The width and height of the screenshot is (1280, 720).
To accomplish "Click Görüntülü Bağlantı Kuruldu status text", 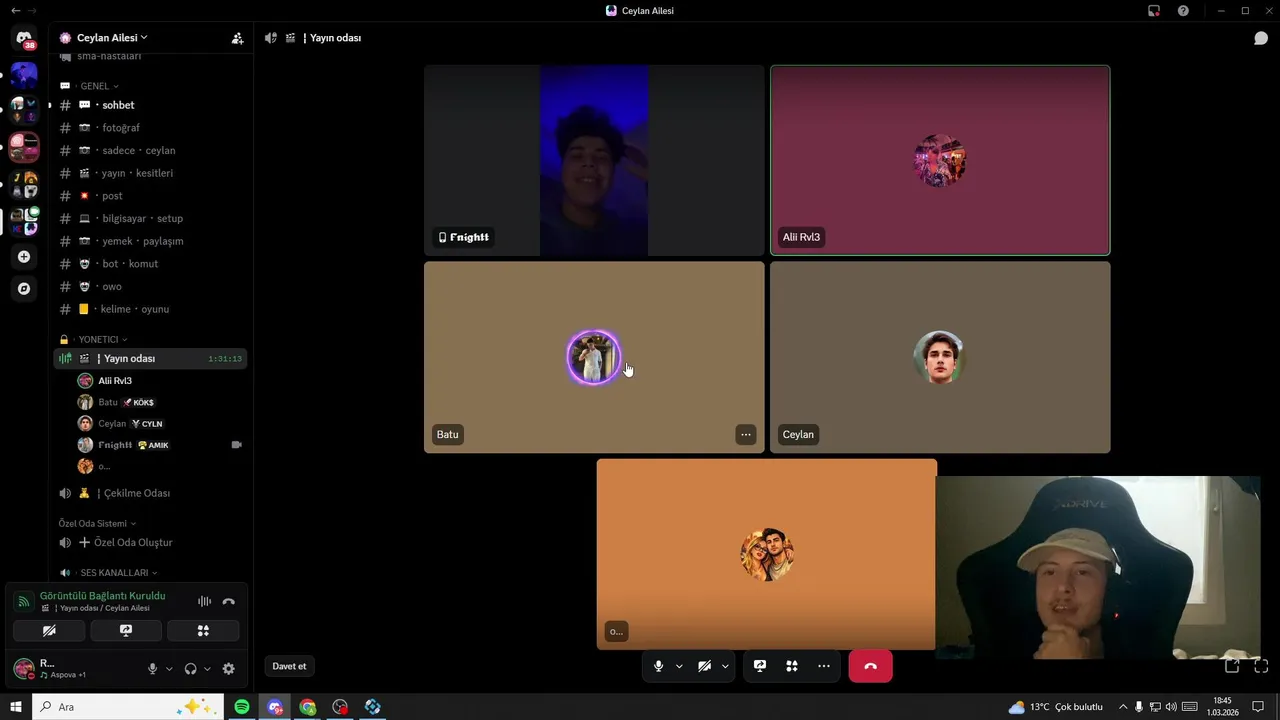I will [102, 596].
